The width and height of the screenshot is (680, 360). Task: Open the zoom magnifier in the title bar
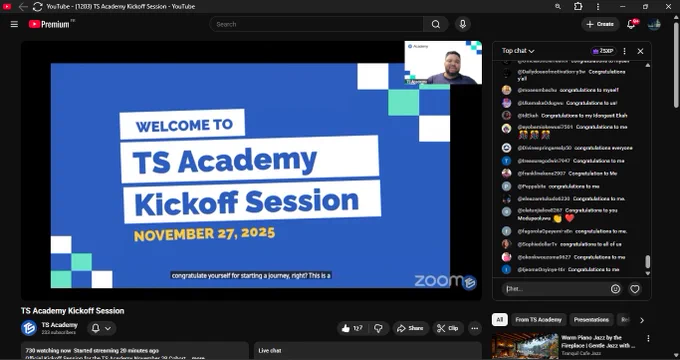[x=558, y=7]
